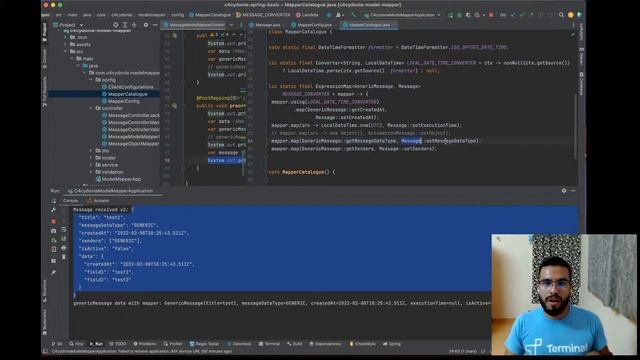Image resolution: width=640 pixels, height=360 pixels.
Task: Open the Terminal tool window button
Action: pyautogui.click(x=269, y=344)
